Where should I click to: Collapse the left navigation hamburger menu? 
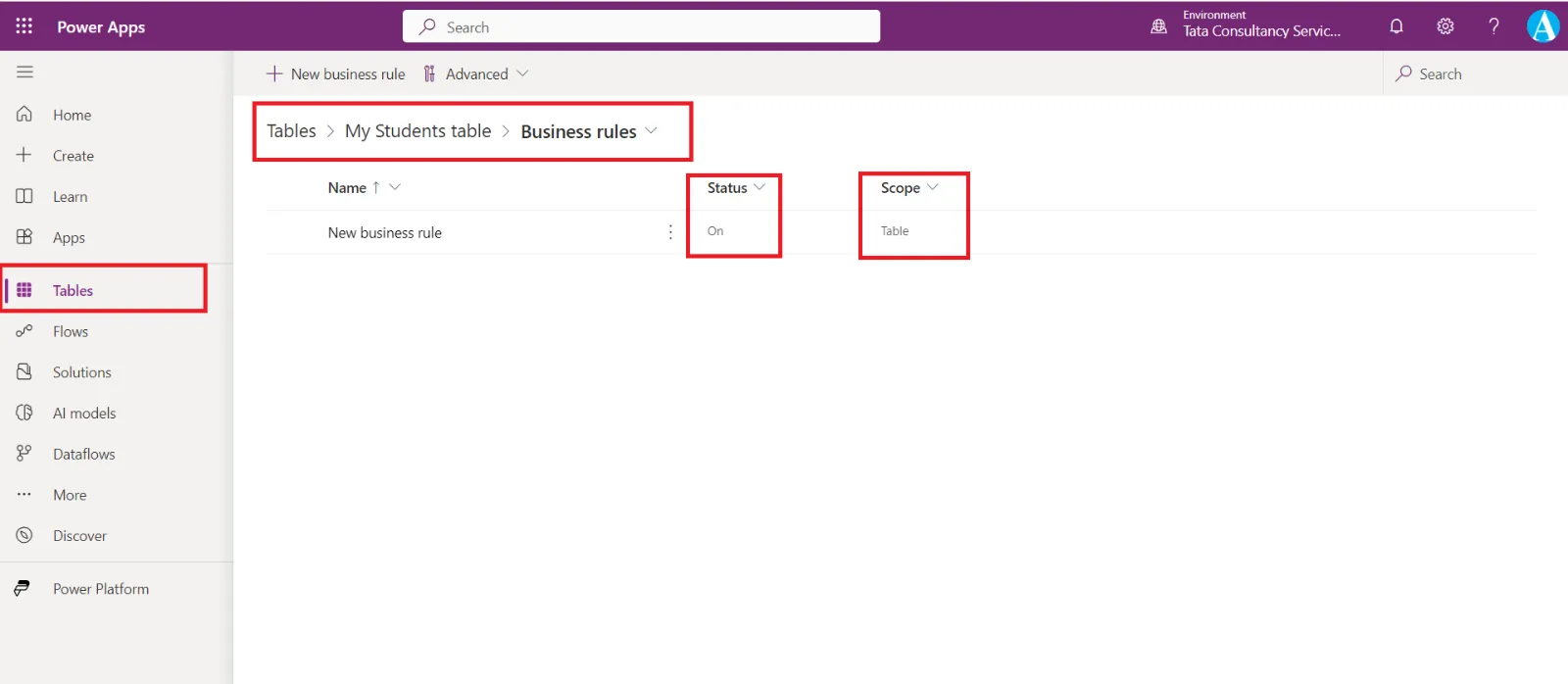(24, 72)
